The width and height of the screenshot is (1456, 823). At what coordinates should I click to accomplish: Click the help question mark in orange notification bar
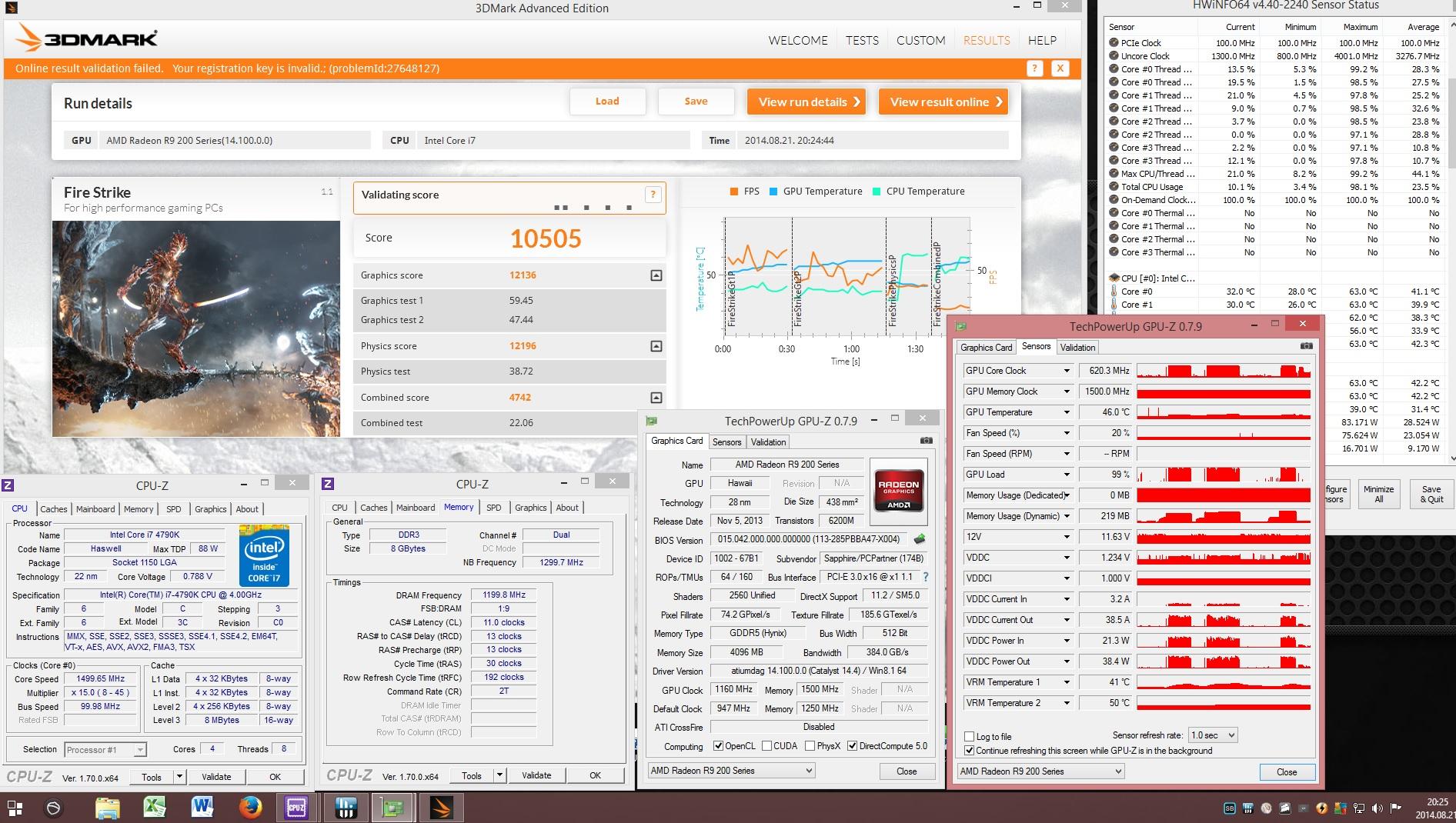pyautogui.click(x=1034, y=68)
